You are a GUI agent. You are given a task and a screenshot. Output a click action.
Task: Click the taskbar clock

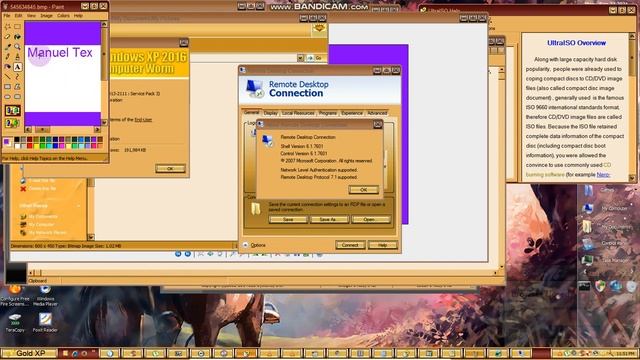[625, 353]
